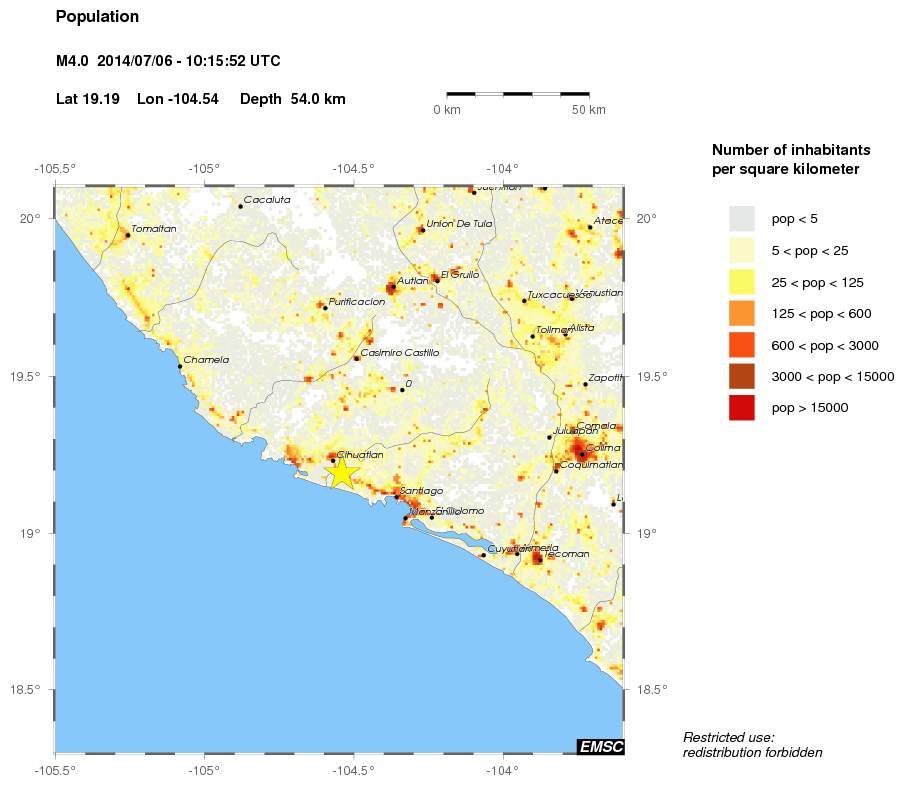This screenshot has width=904, height=785.
Task: Click the 'Depth 54.0 km' value
Action: tap(293, 99)
